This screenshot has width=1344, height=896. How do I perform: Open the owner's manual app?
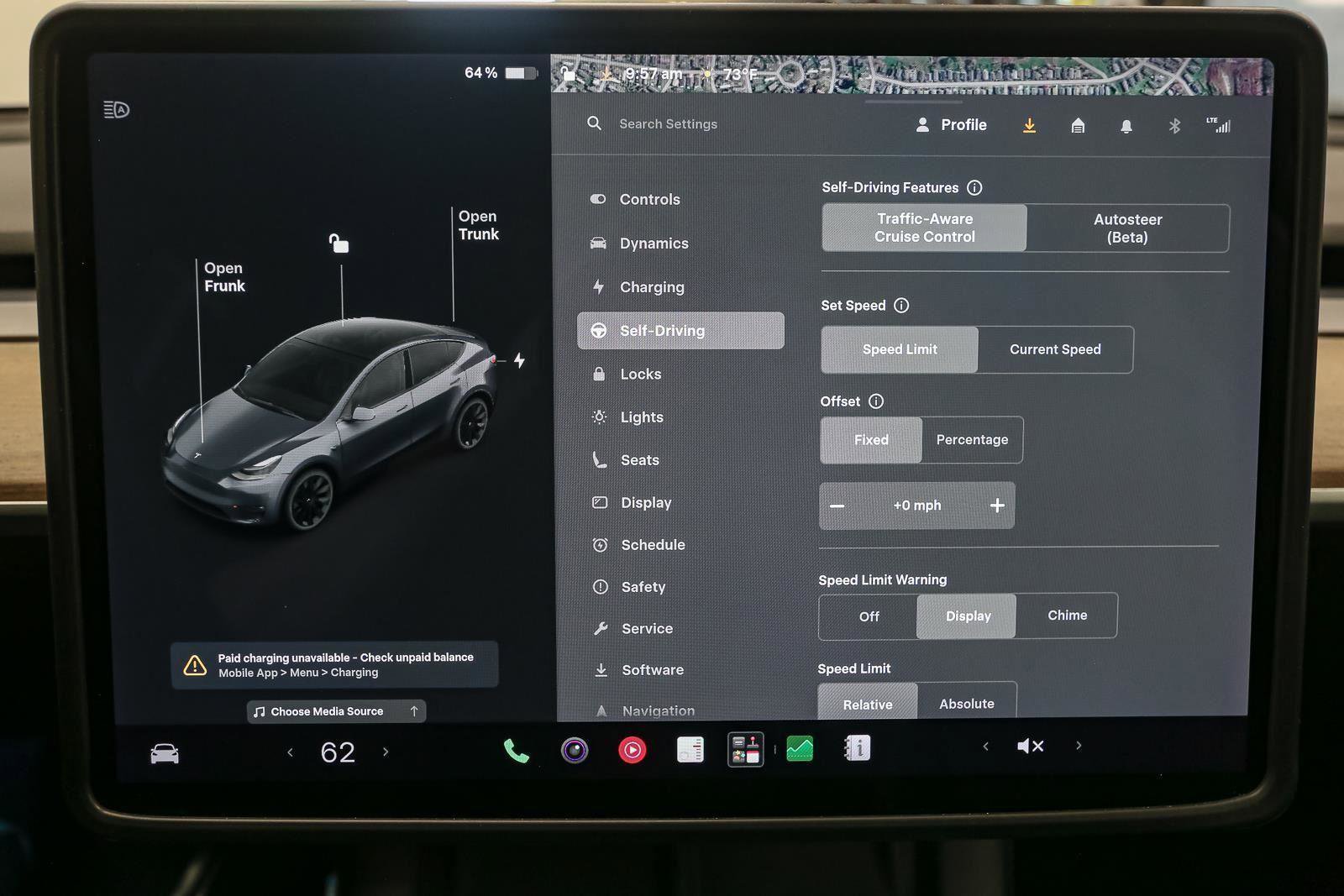(857, 747)
